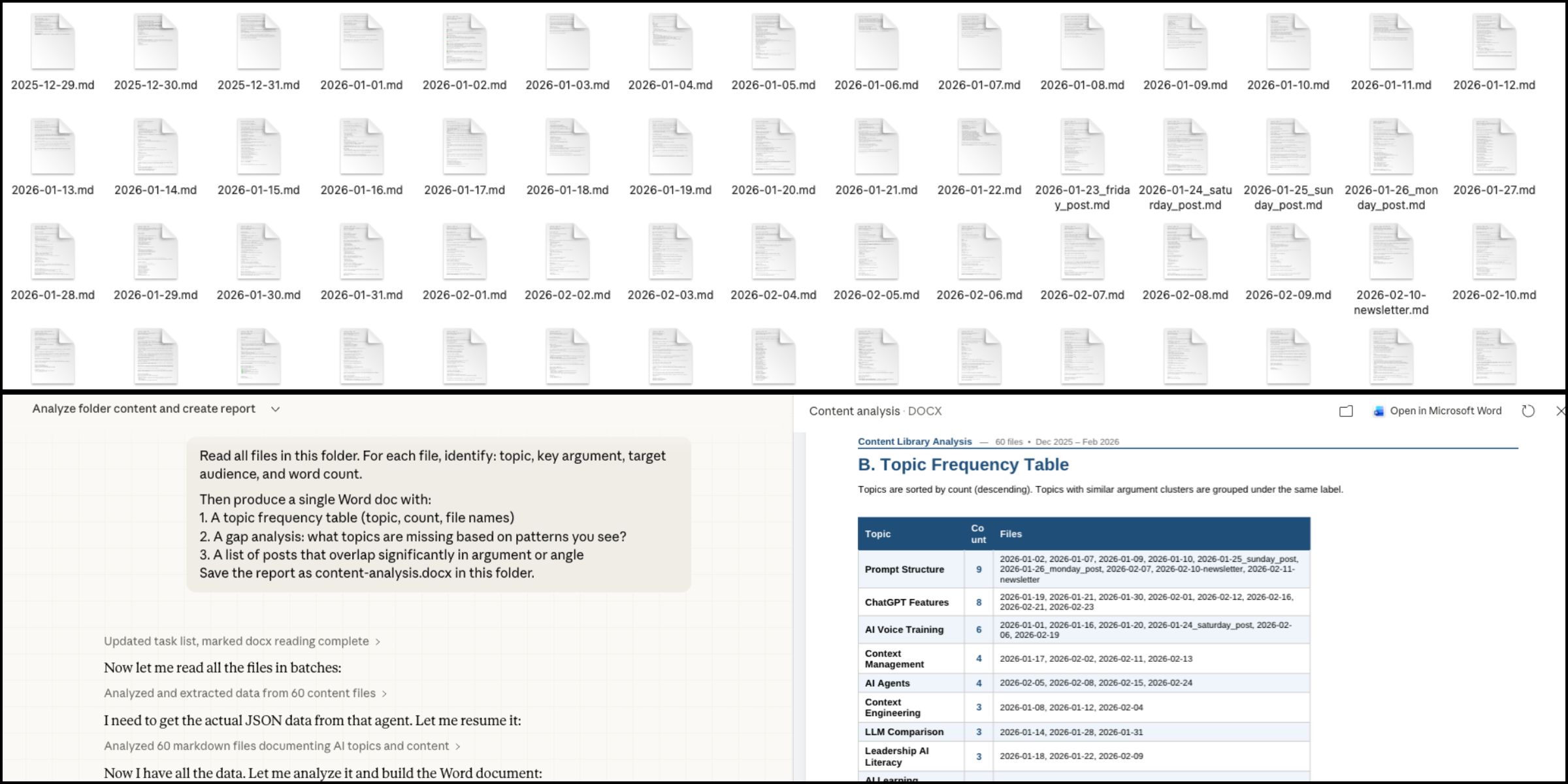The height and width of the screenshot is (784, 1568).
Task: Select the 2026-01-12.md file icon
Action: click(1494, 42)
